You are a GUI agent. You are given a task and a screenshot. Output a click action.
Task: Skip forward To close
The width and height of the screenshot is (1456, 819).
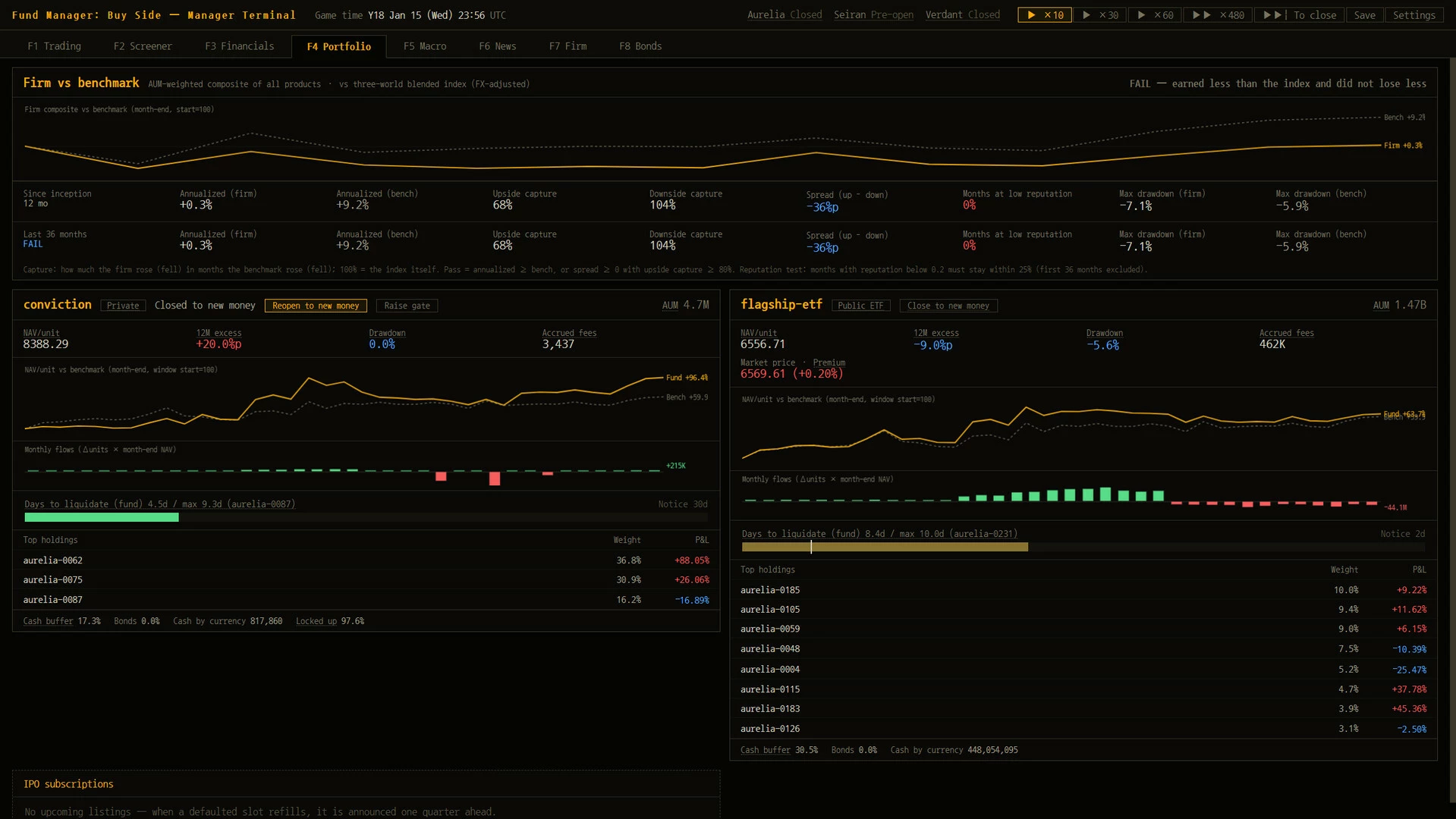(1299, 15)
